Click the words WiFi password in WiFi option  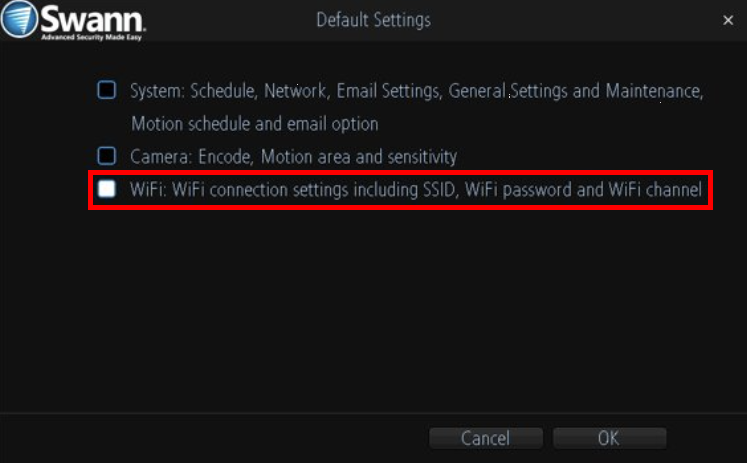[x=518, y=190]
